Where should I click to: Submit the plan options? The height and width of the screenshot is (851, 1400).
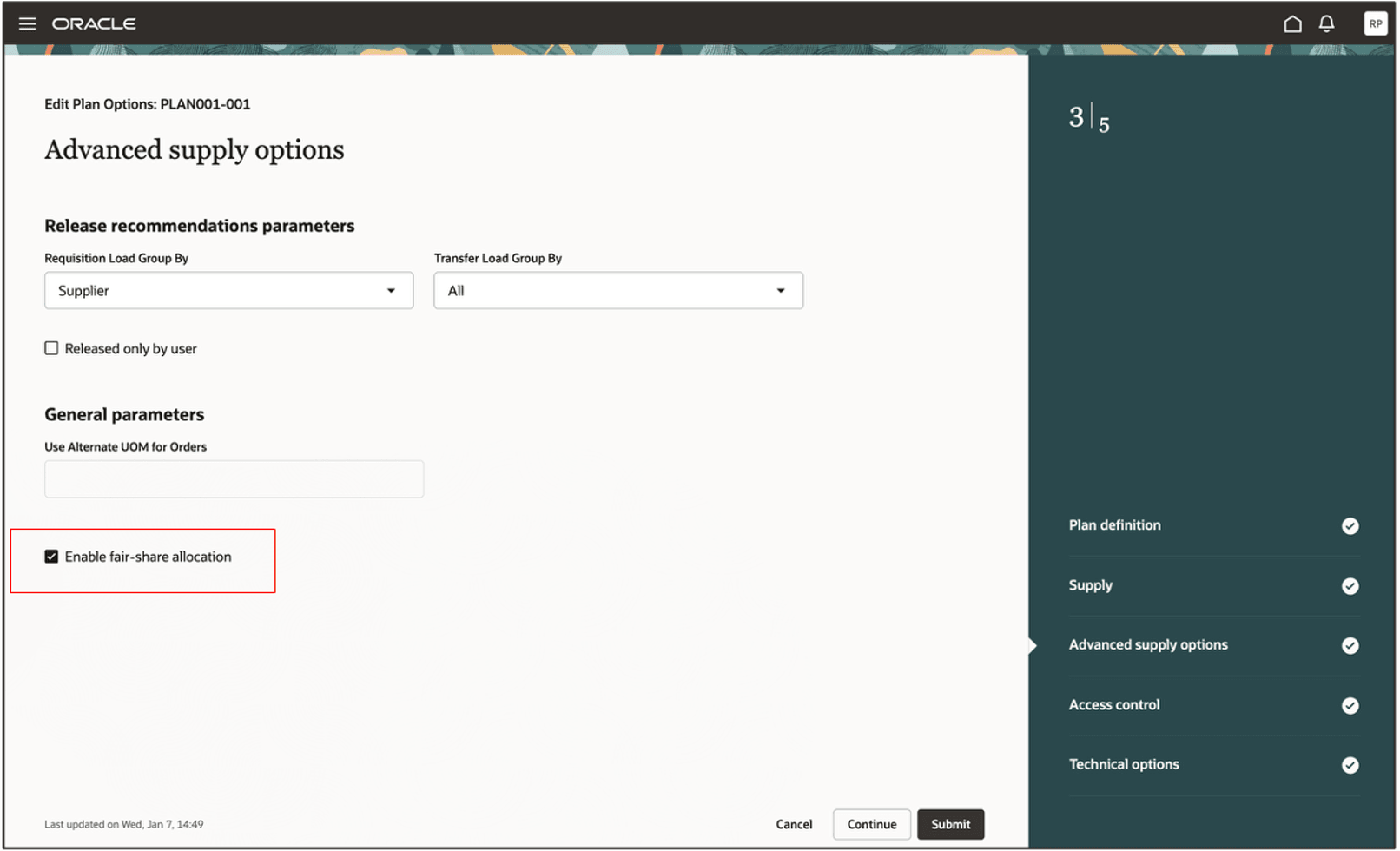click(x=950, y=824)
